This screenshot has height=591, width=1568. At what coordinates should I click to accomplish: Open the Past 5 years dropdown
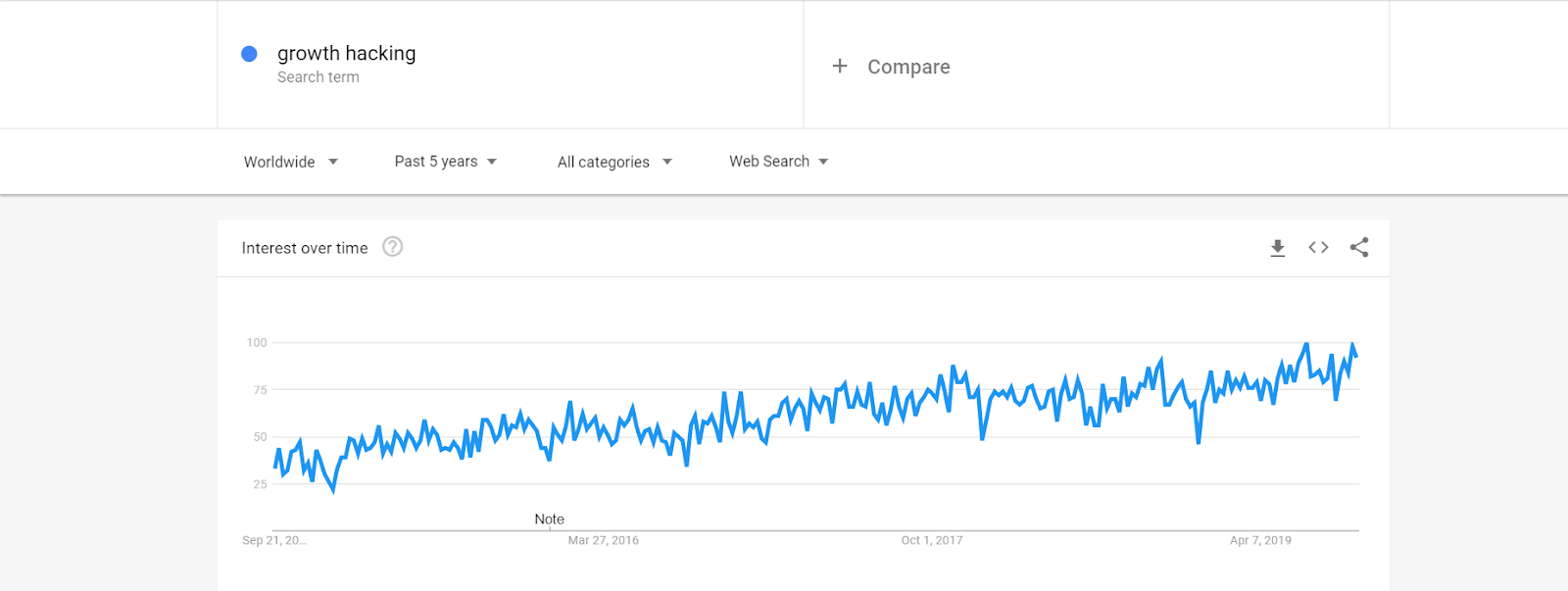coord(446,162)
